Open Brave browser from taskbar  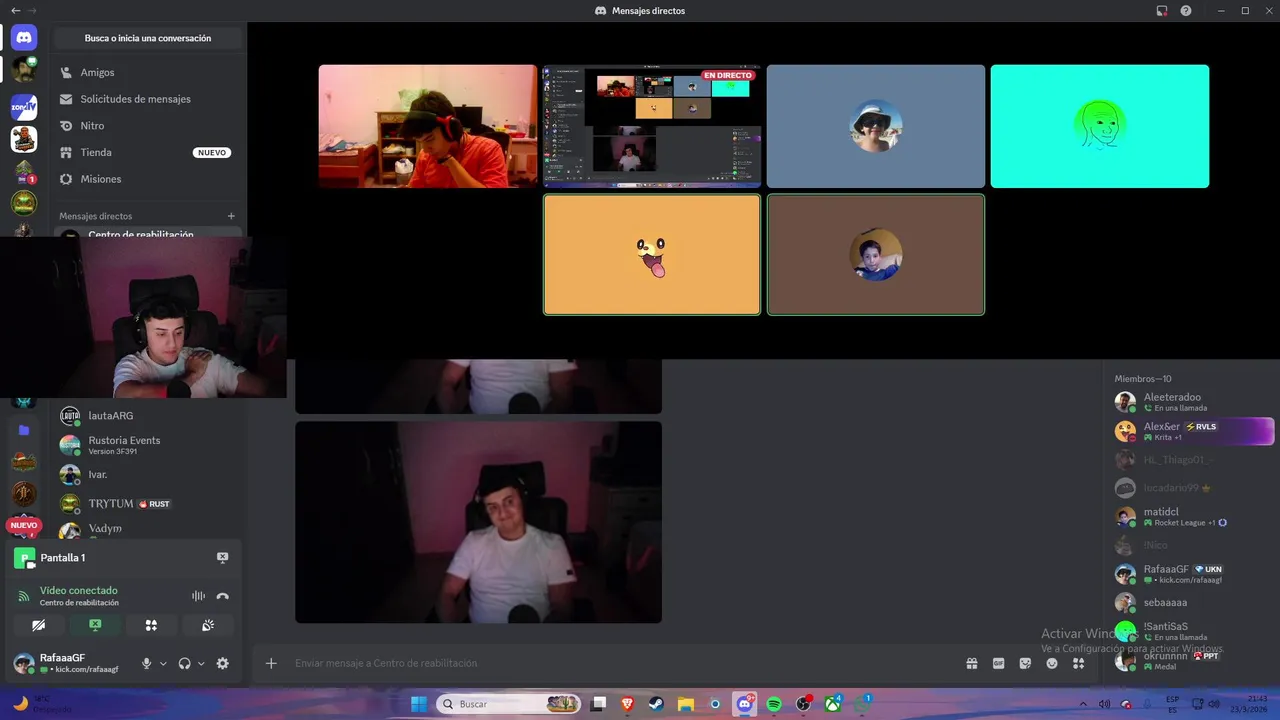click(x=627, y=704)
